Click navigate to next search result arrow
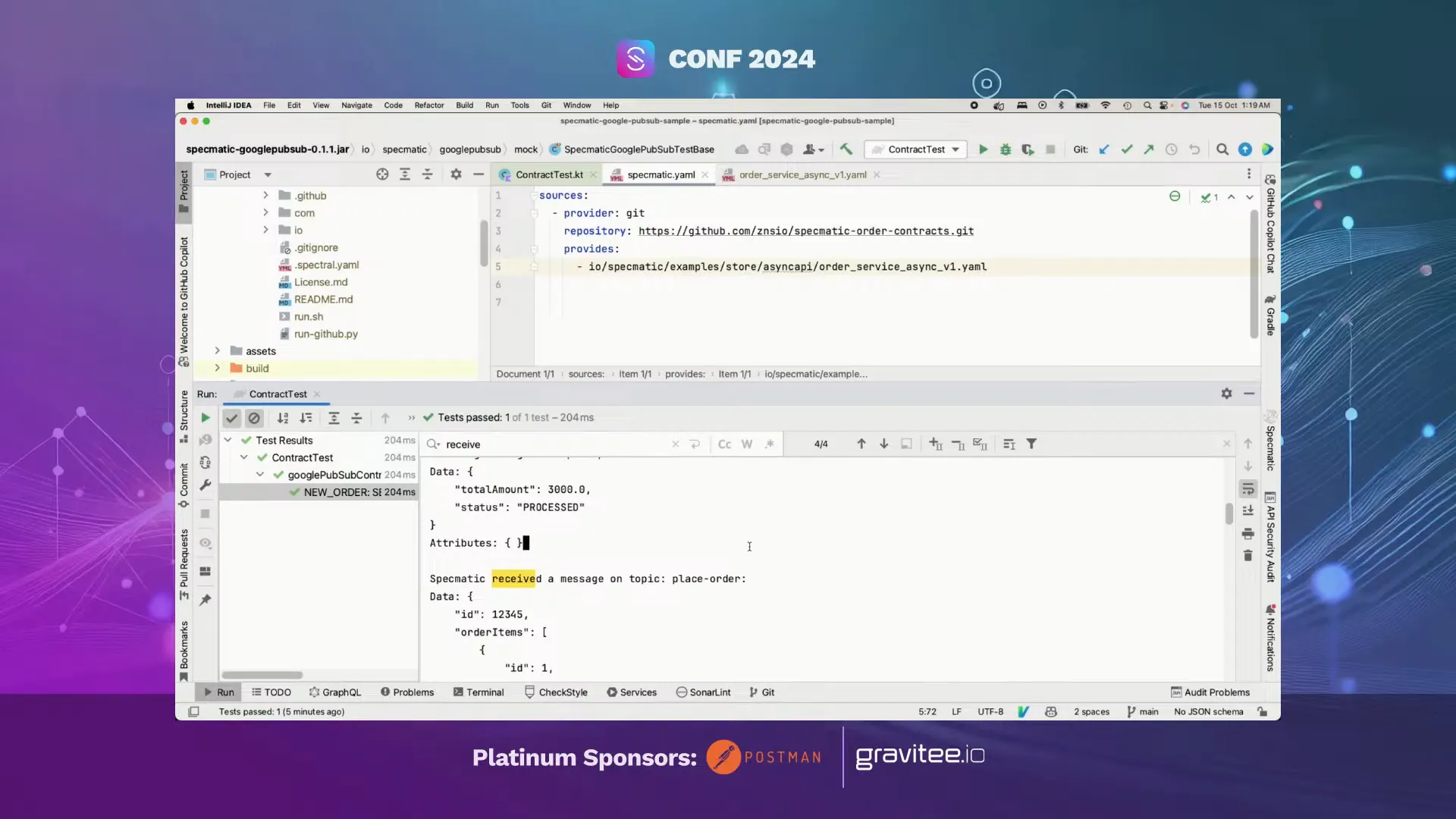 (884, 443)
